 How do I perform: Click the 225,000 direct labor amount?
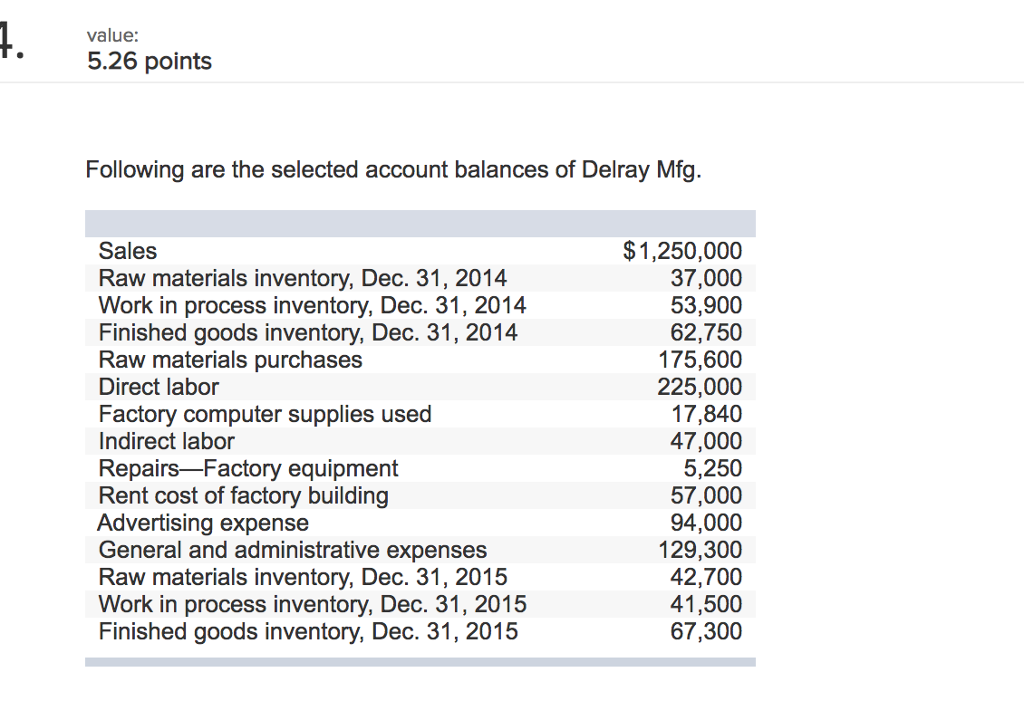[700, 386]
